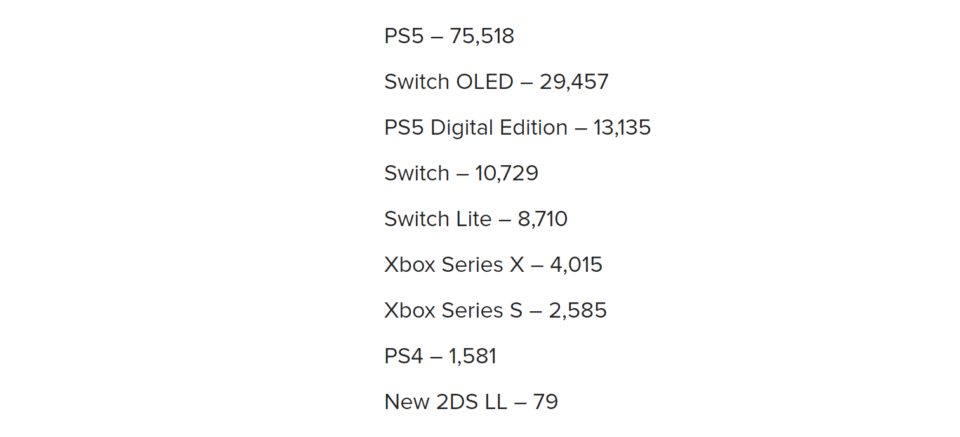Select the New 2DS LL figure 79

click(x=546, y=402)
